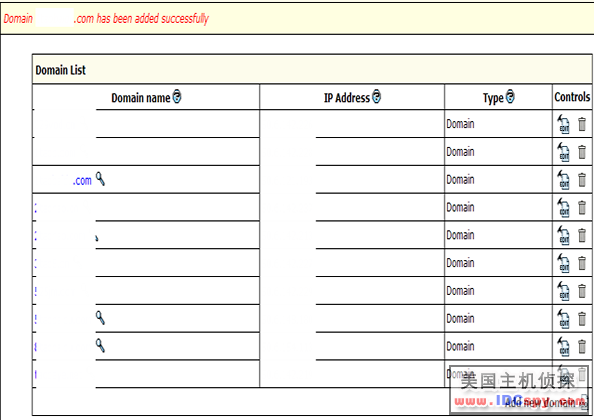Select the Controls column header
Screen dimensions: 594x420
coord(572,97)
